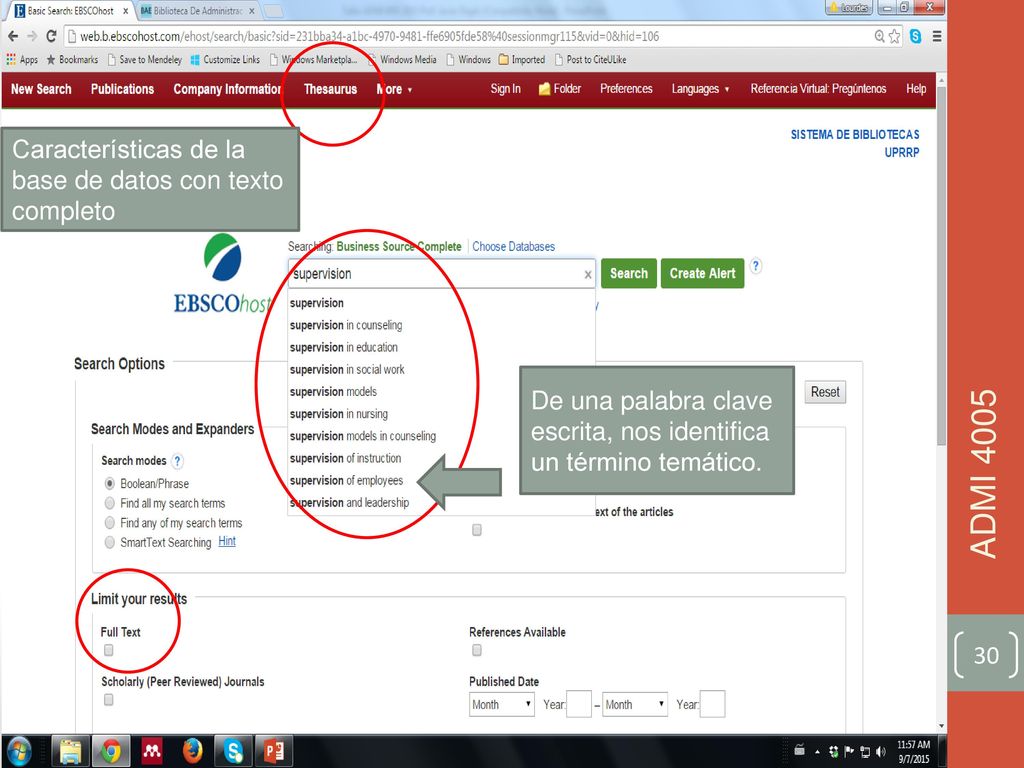Image resolution: width=1024 pixels, height=768 pixels.
Task: Open the Languages dropdown
Action: (700, 89)
